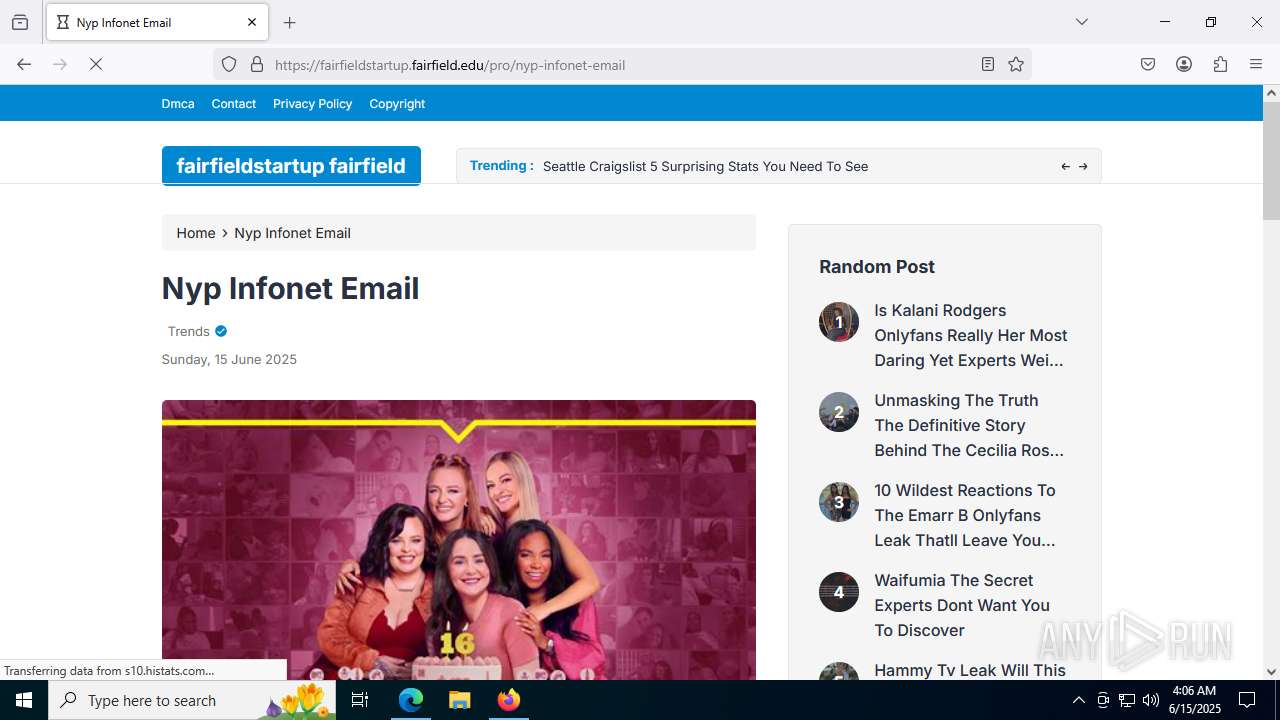This screenshot has width=1280, height=720.
Task: Open Hammy Tv Leak post
Action: coord(970,671)
